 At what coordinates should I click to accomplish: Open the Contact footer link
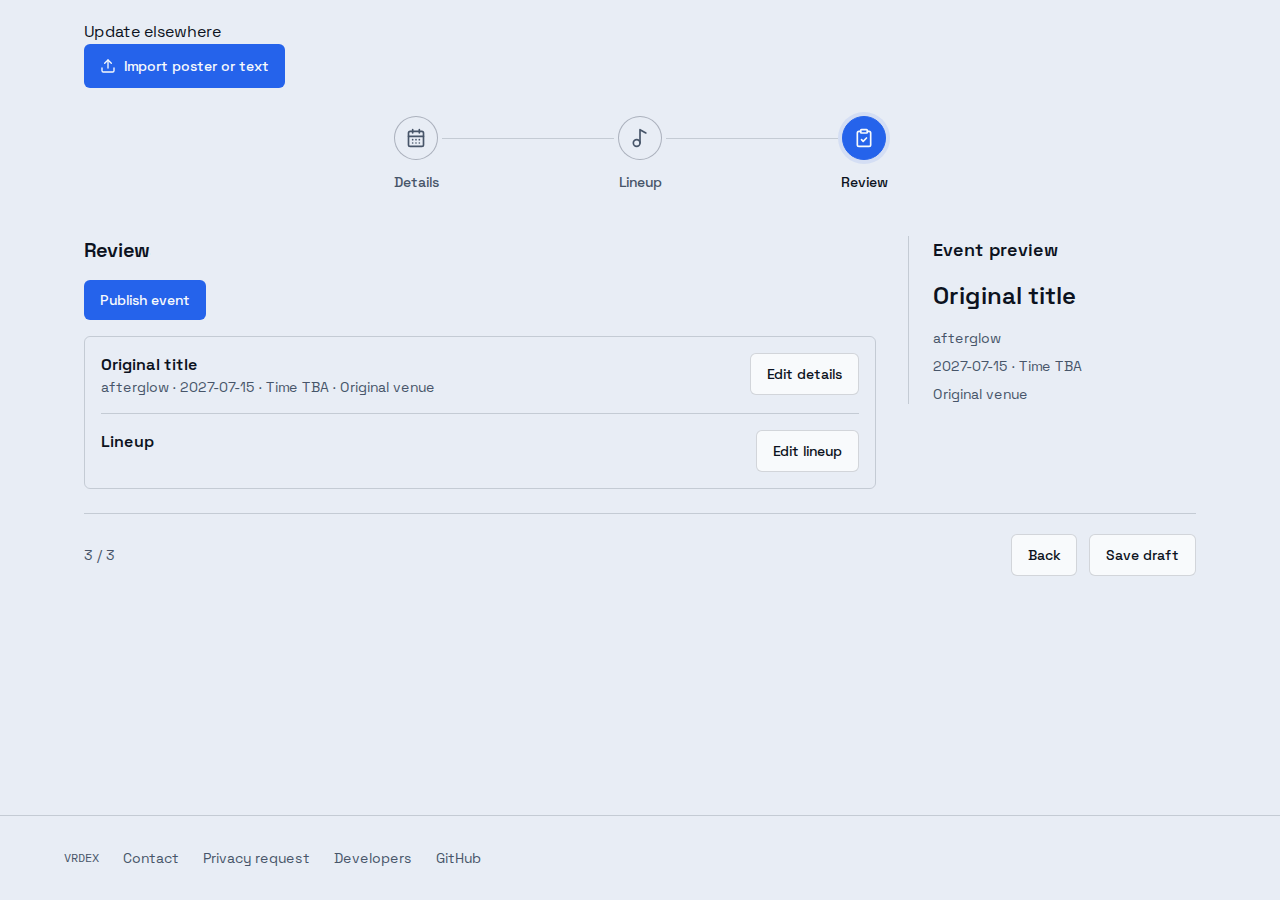pos(151,858)
